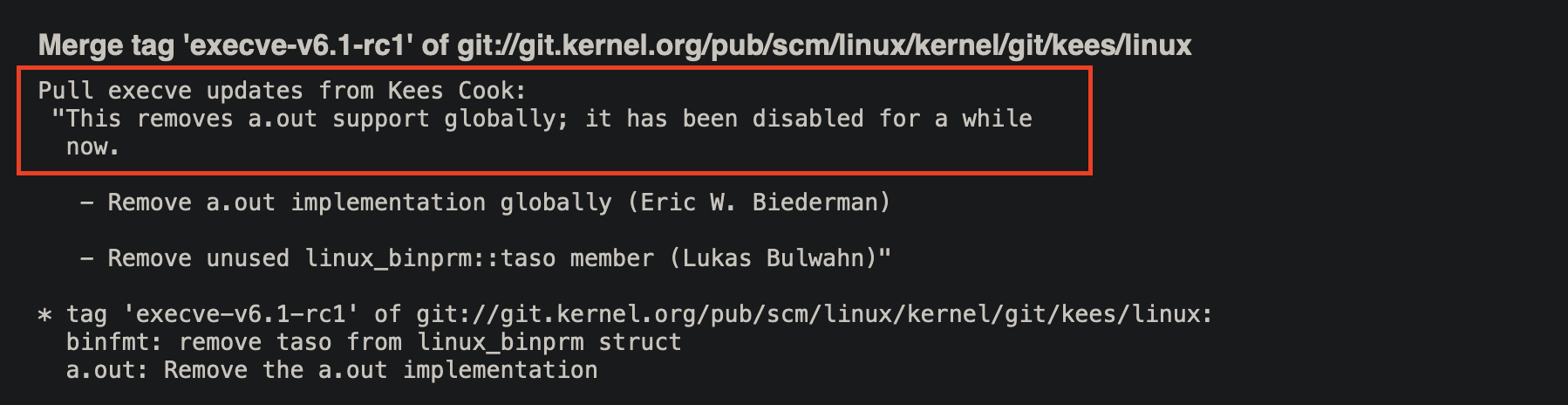Click "a.out: Remove the a.out implementation" line

(x=331, y=370)
